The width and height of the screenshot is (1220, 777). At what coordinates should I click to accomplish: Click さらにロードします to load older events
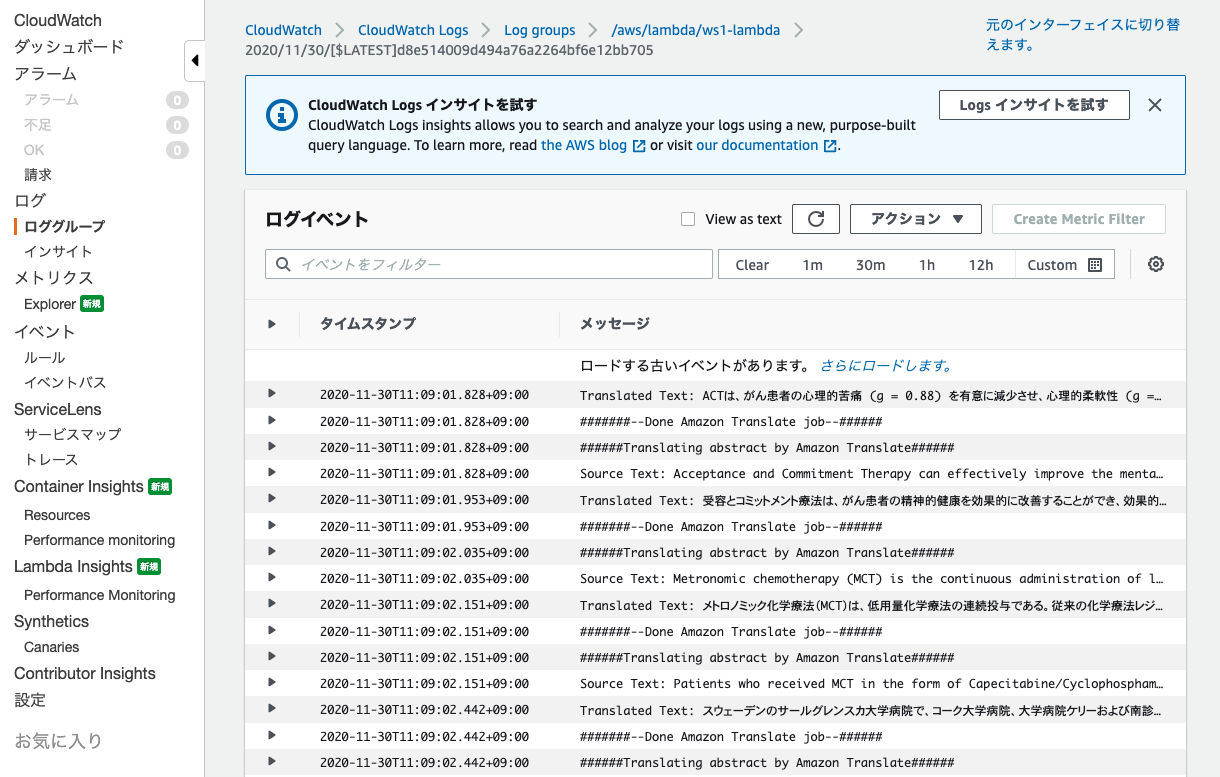pyautogui.click(x=887, y=366)
